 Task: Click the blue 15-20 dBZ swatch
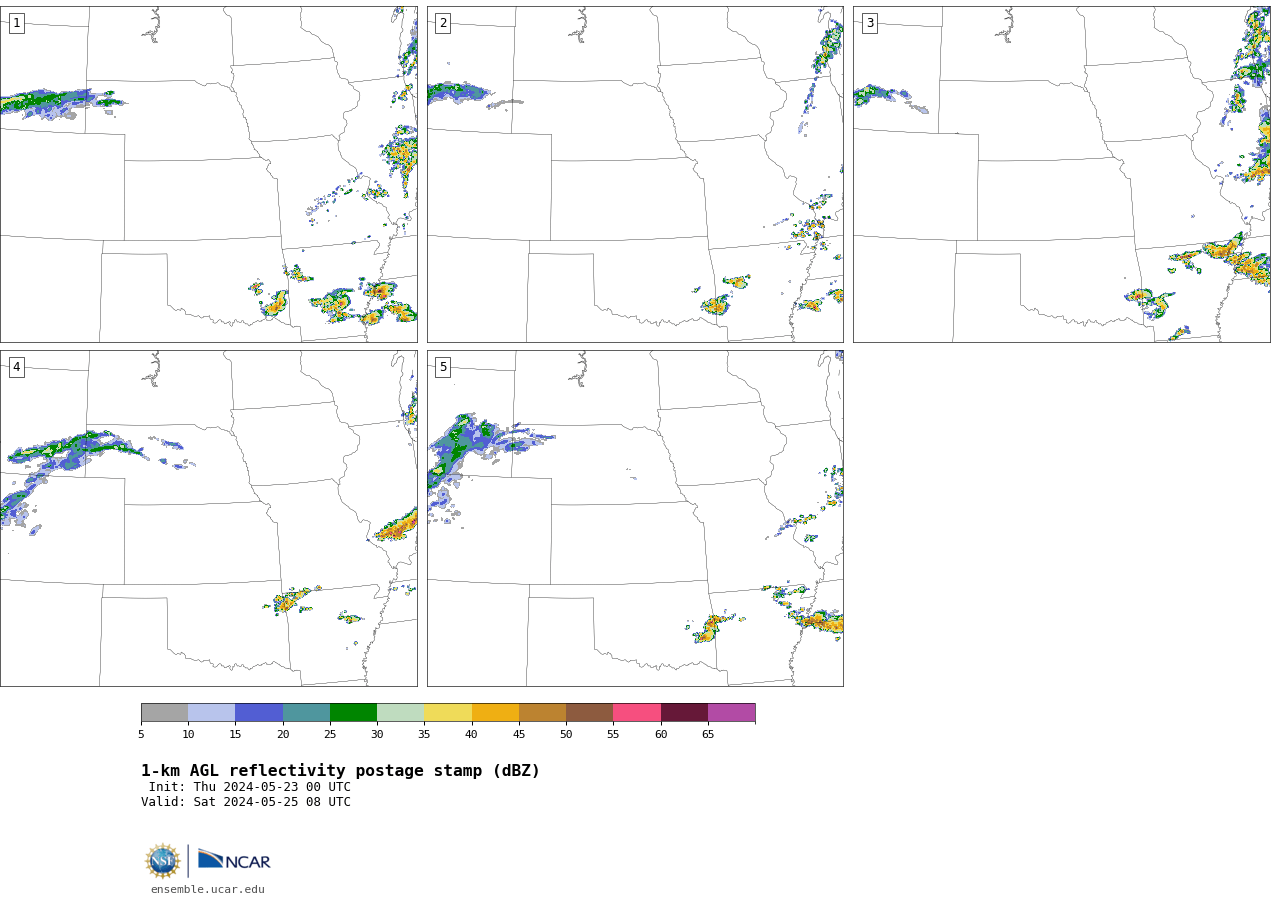[x=259, y=713]
